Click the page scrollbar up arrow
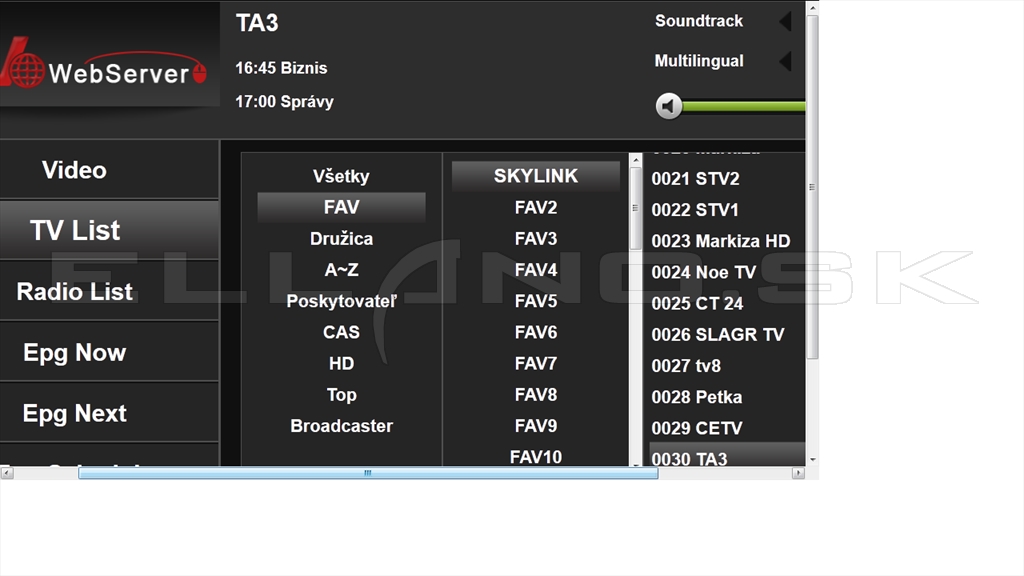Screen dimensions: 1024x576 pos(812,7)
